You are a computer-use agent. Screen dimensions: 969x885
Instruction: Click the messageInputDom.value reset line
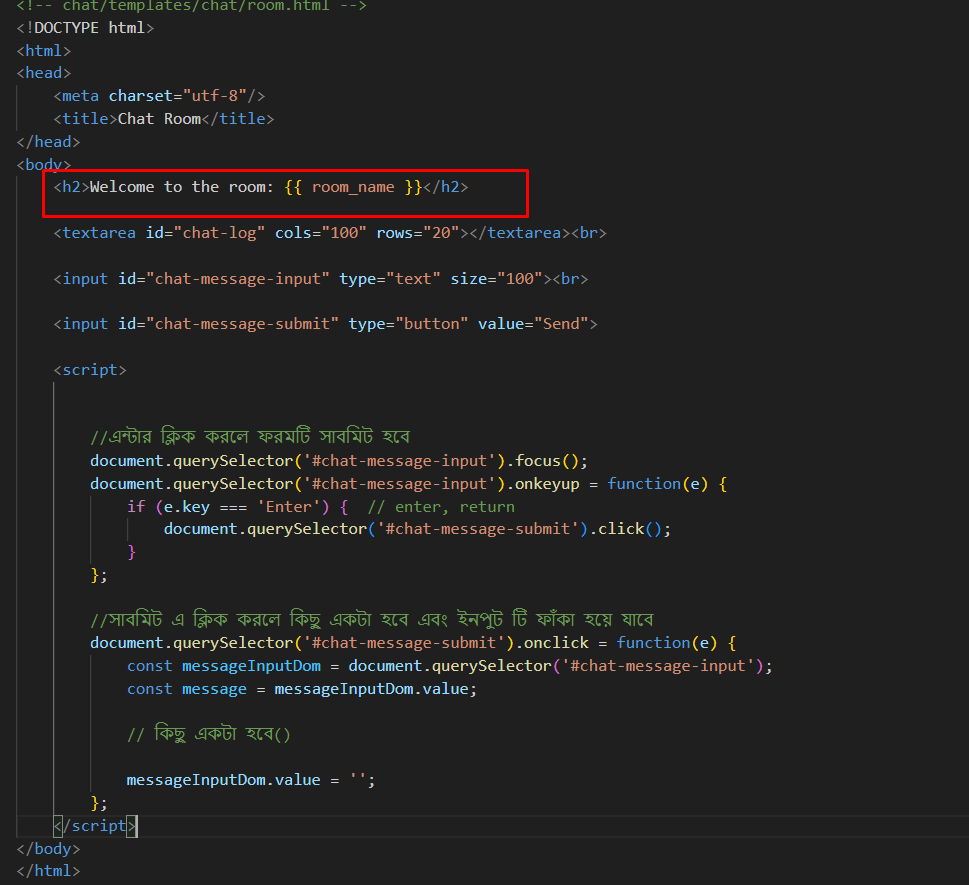tap(251, 780)
